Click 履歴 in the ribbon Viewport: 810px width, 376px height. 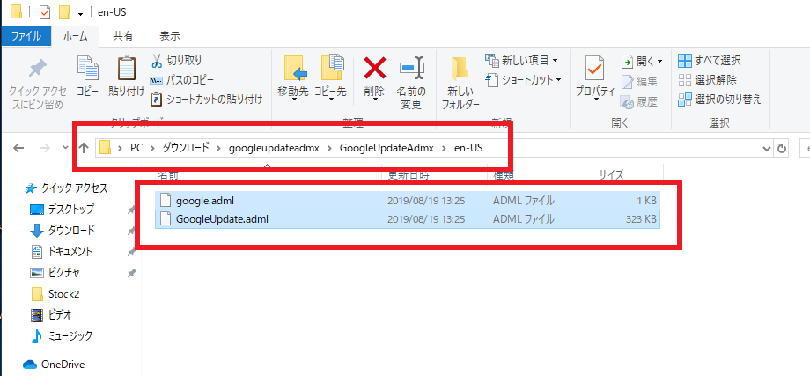pos(640,102)
